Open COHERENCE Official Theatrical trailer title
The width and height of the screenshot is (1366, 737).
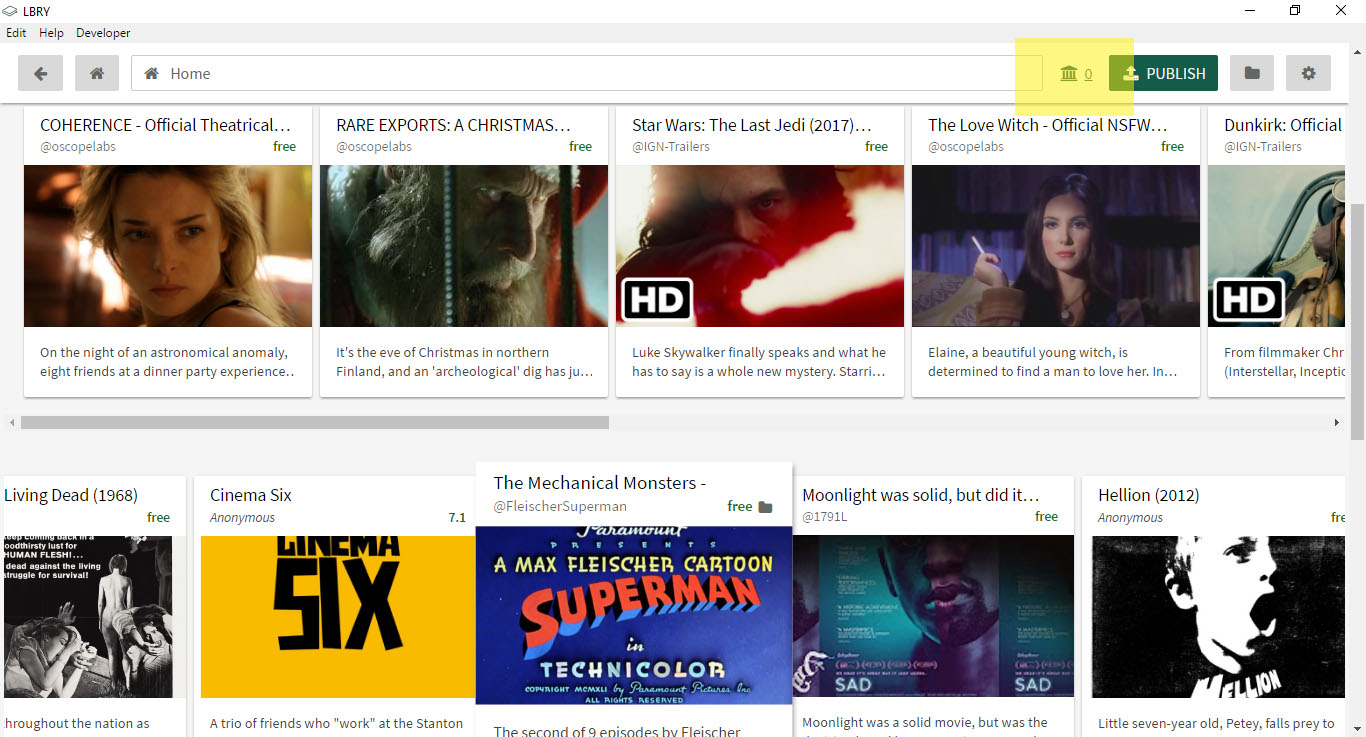(165, 125)
